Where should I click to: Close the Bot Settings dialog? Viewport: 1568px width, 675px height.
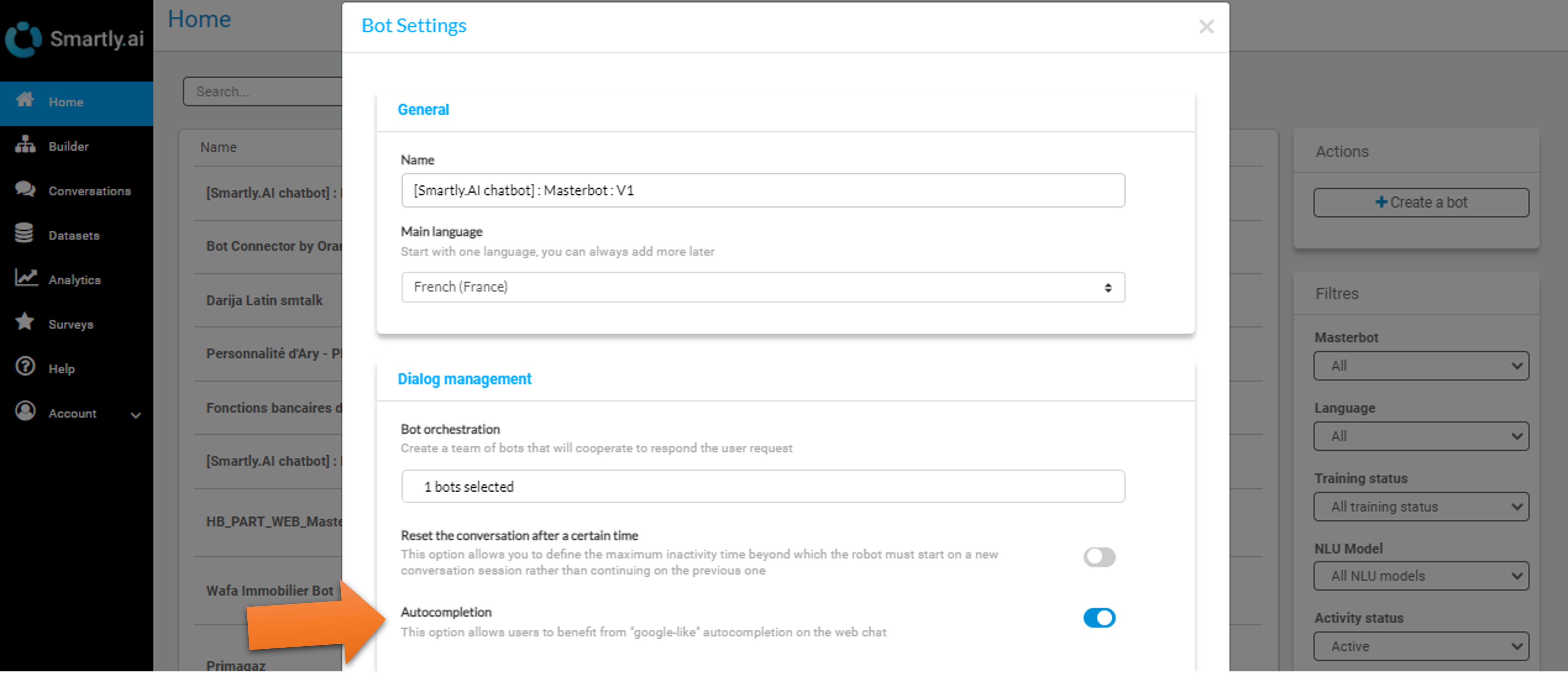[1206, 26]
